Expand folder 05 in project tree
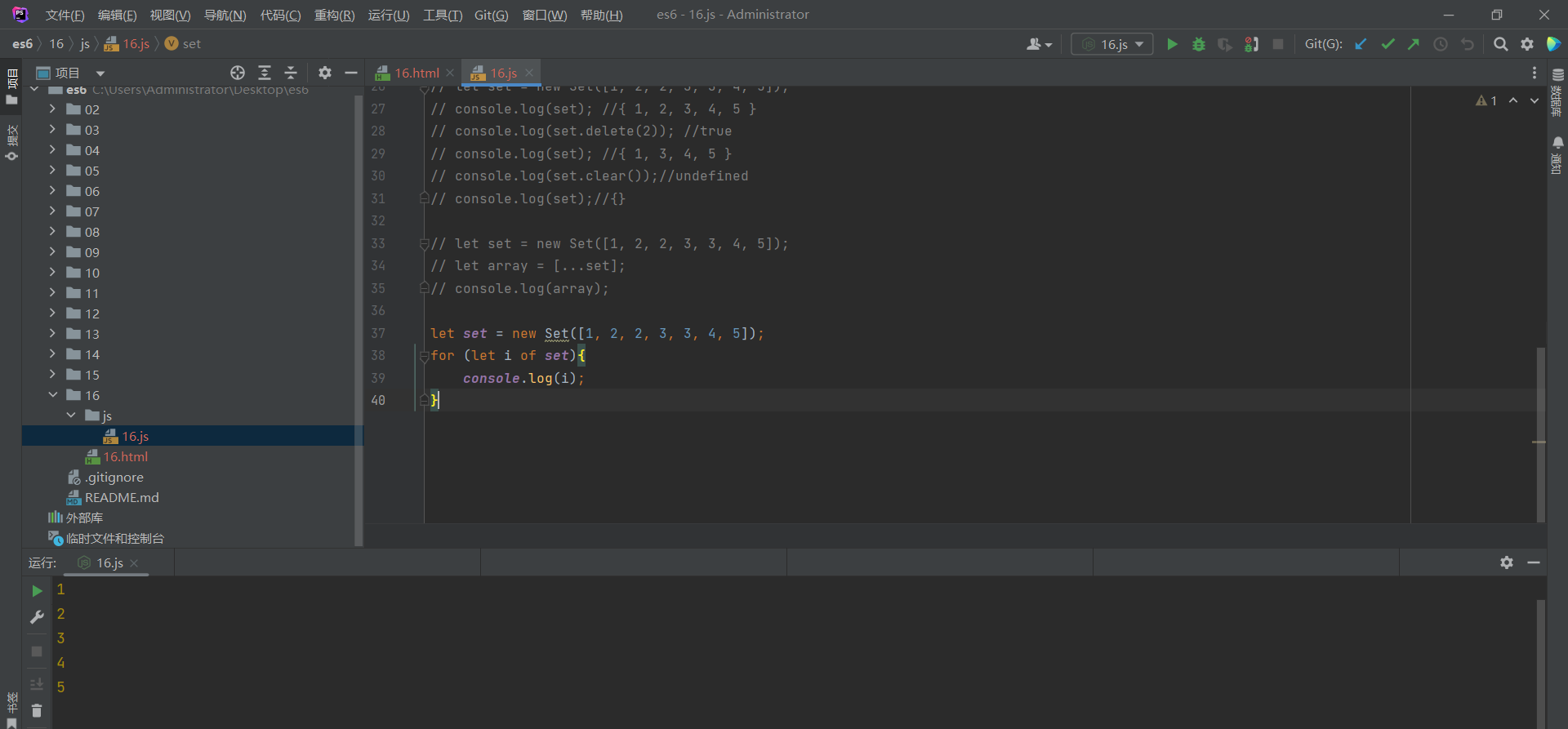 coord(52,170)
